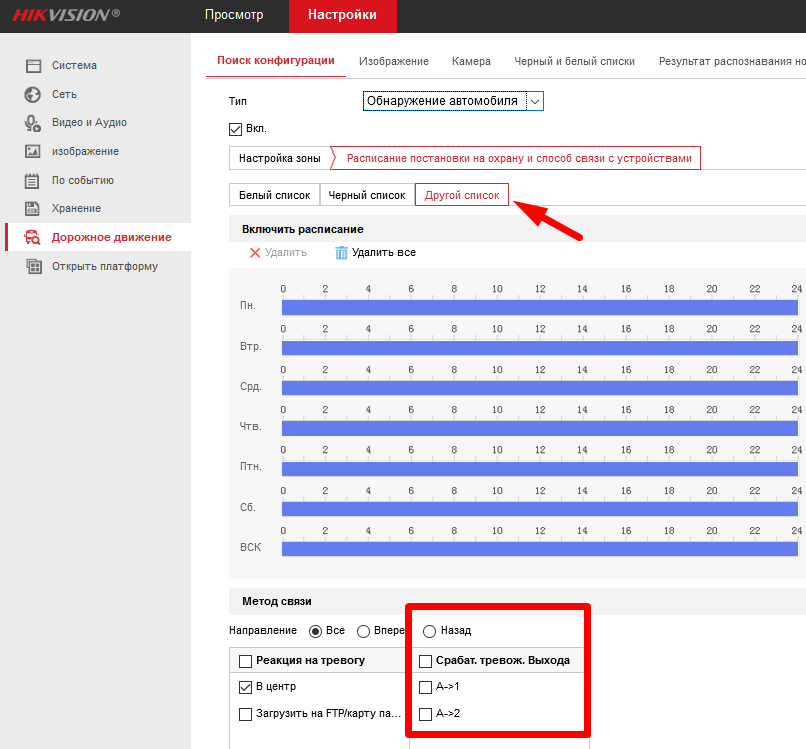Select the Другой список tab
806x749 pixels.
click(x=462, y=195)
